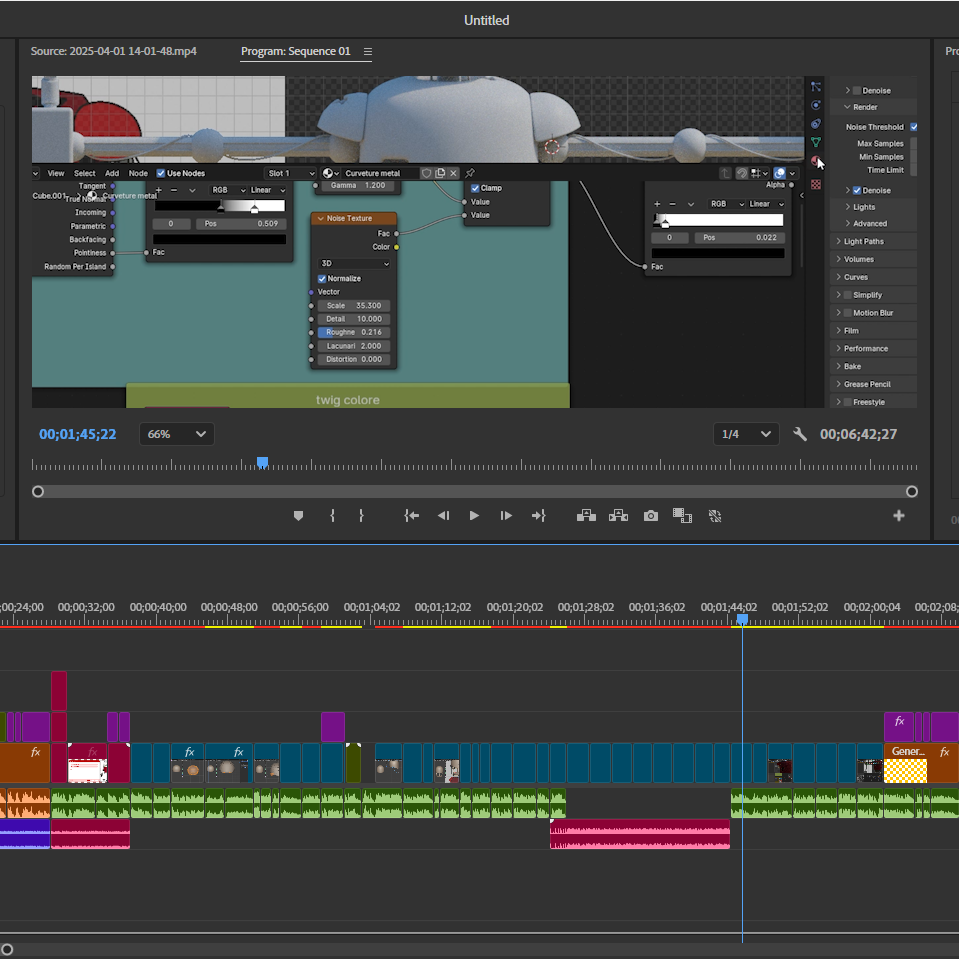This screenshot has width=959, height=959.
Task: Click the Play button in Program monitor
Action: click(x=474, y=516)
